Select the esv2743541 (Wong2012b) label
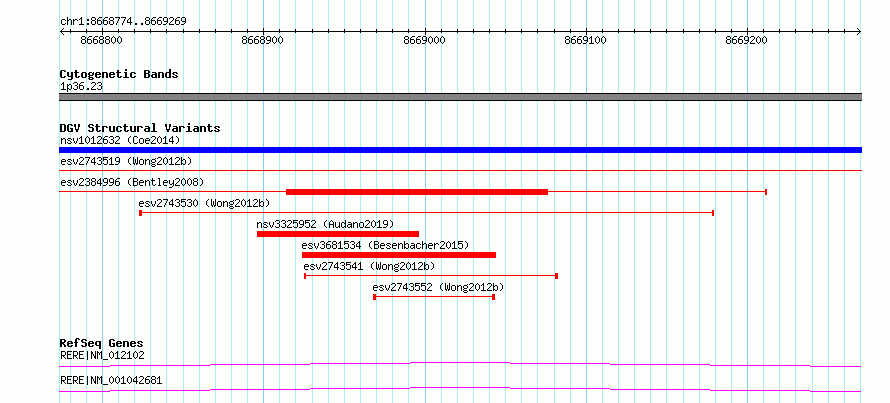 (370, 266)
